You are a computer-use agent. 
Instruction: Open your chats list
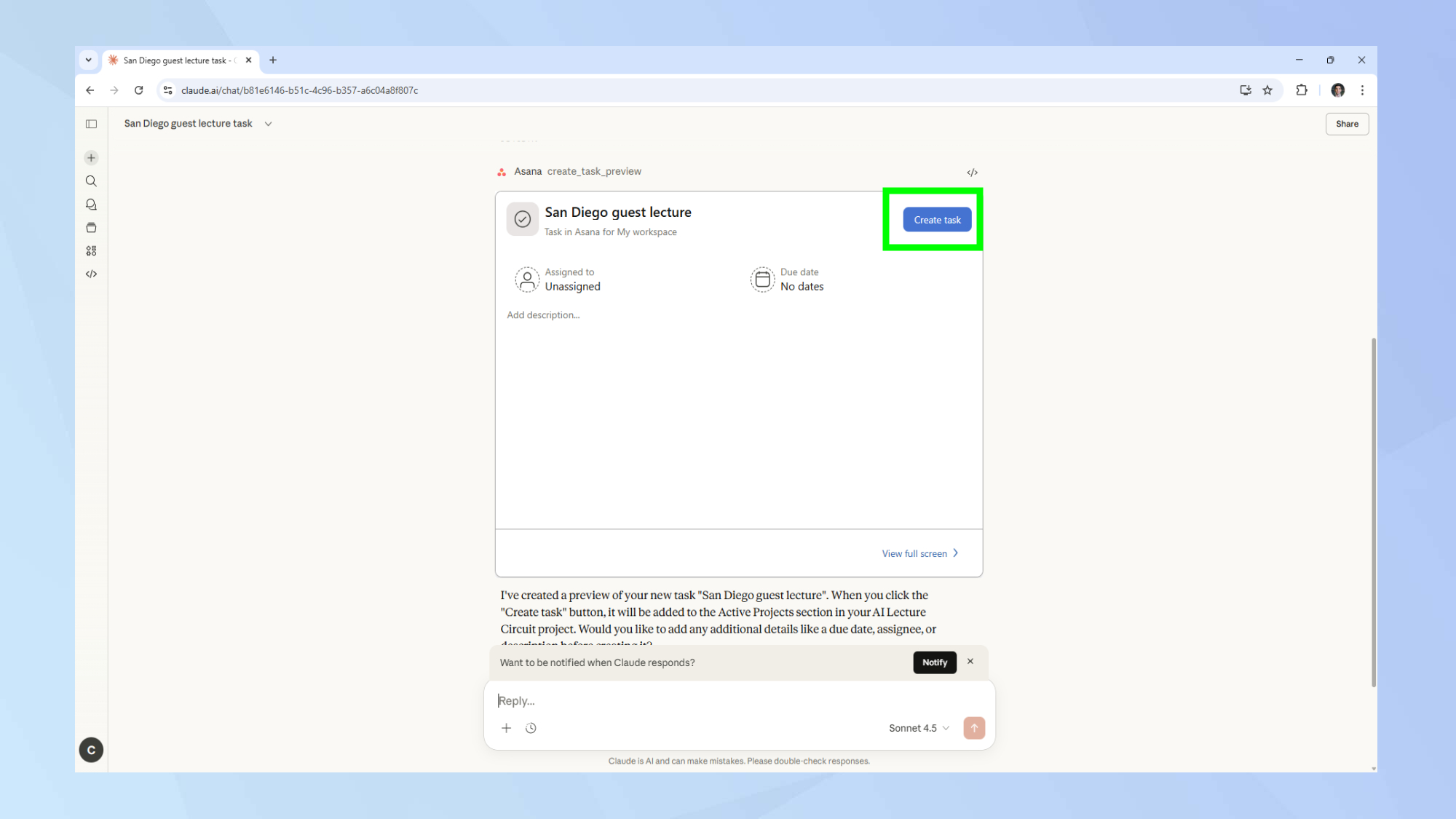tap(91, 204)
